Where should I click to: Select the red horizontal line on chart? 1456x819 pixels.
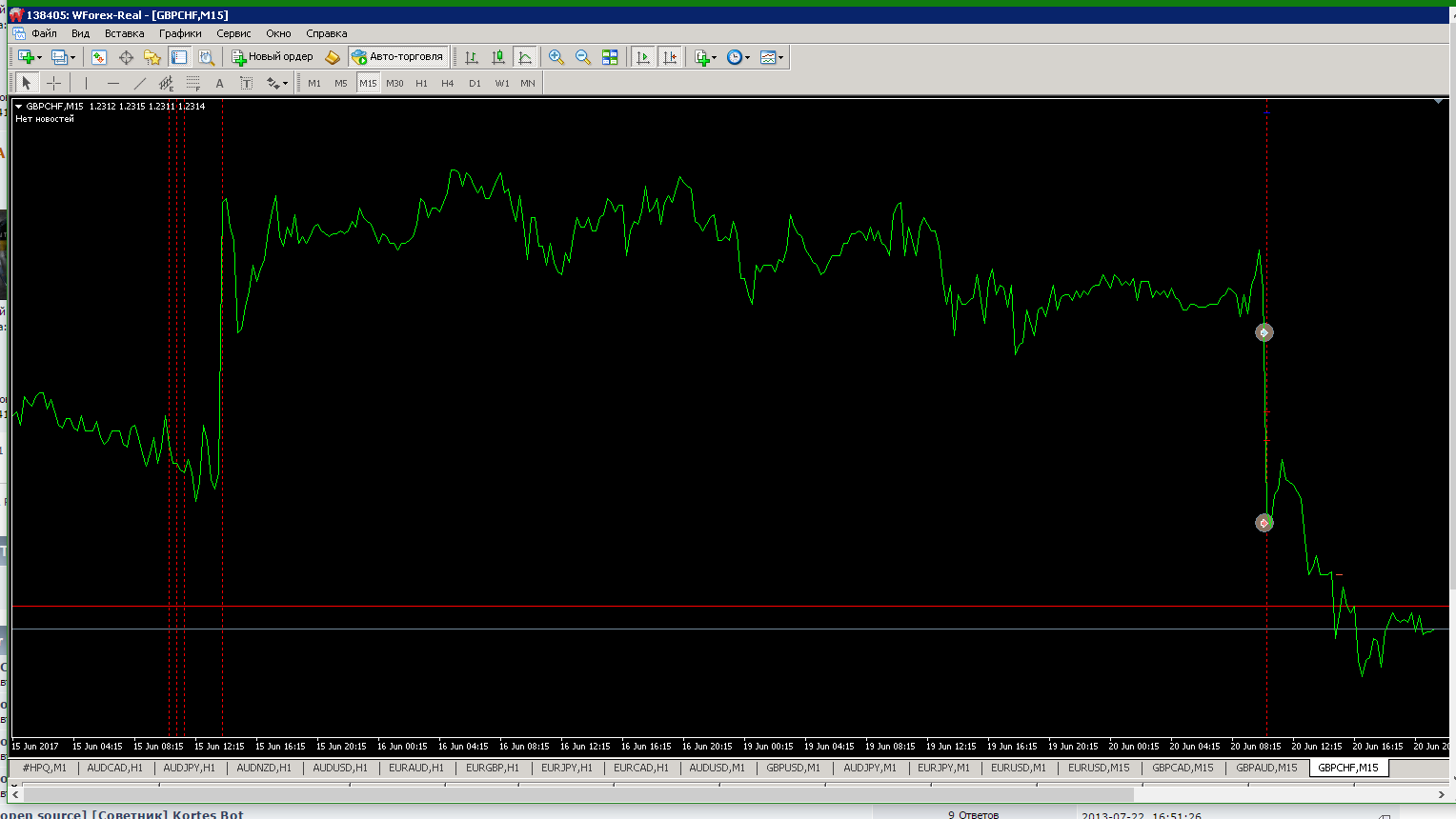pyautogui.click(x=730, y=606)
